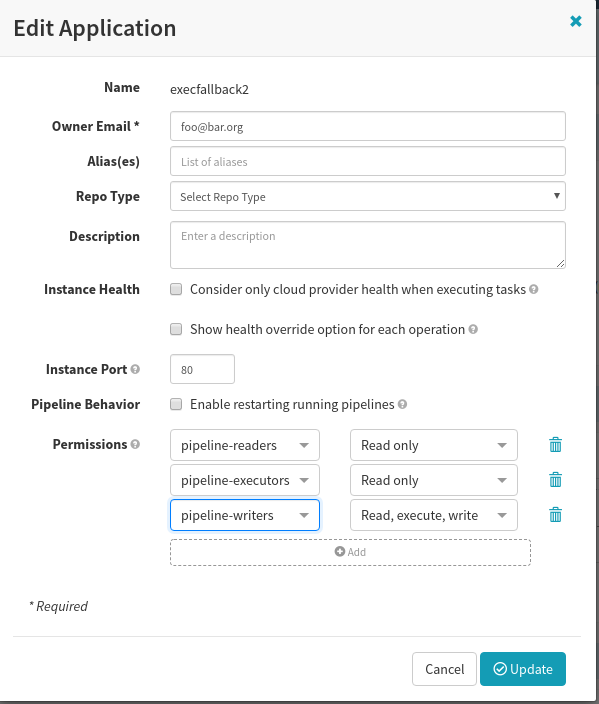
Task: Close the Edit Application dialog
Action: coord(576,21)
